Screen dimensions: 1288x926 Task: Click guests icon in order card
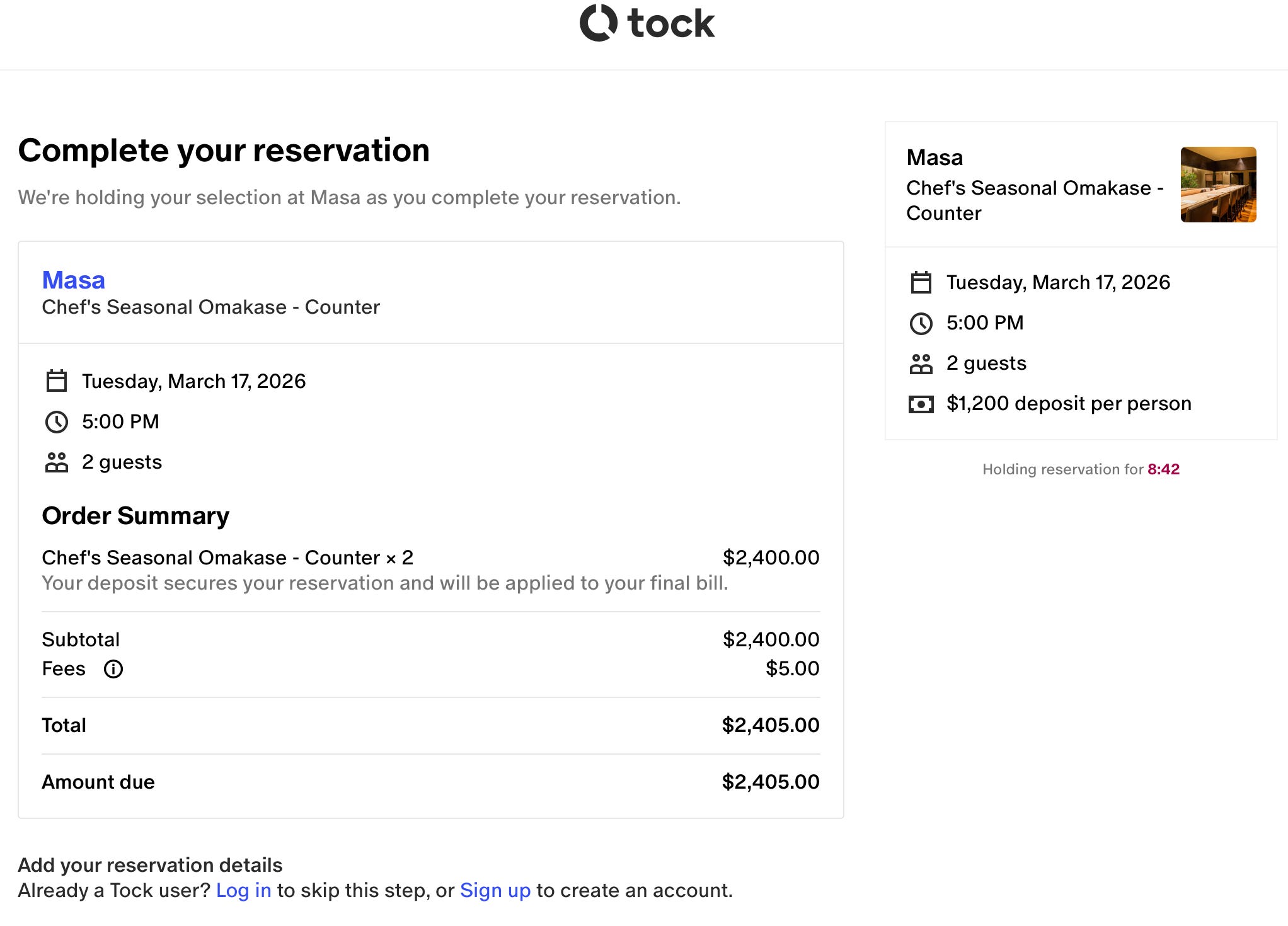57,462
